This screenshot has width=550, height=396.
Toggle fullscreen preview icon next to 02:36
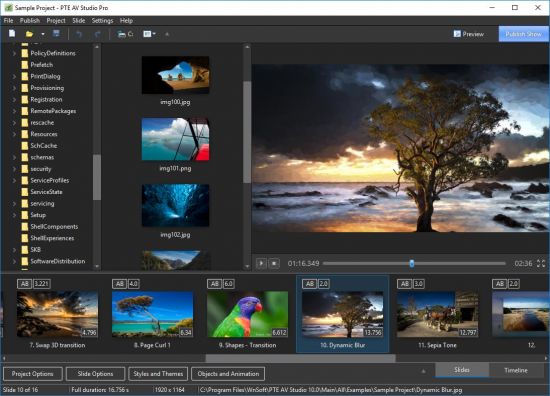tap(541, 263)
